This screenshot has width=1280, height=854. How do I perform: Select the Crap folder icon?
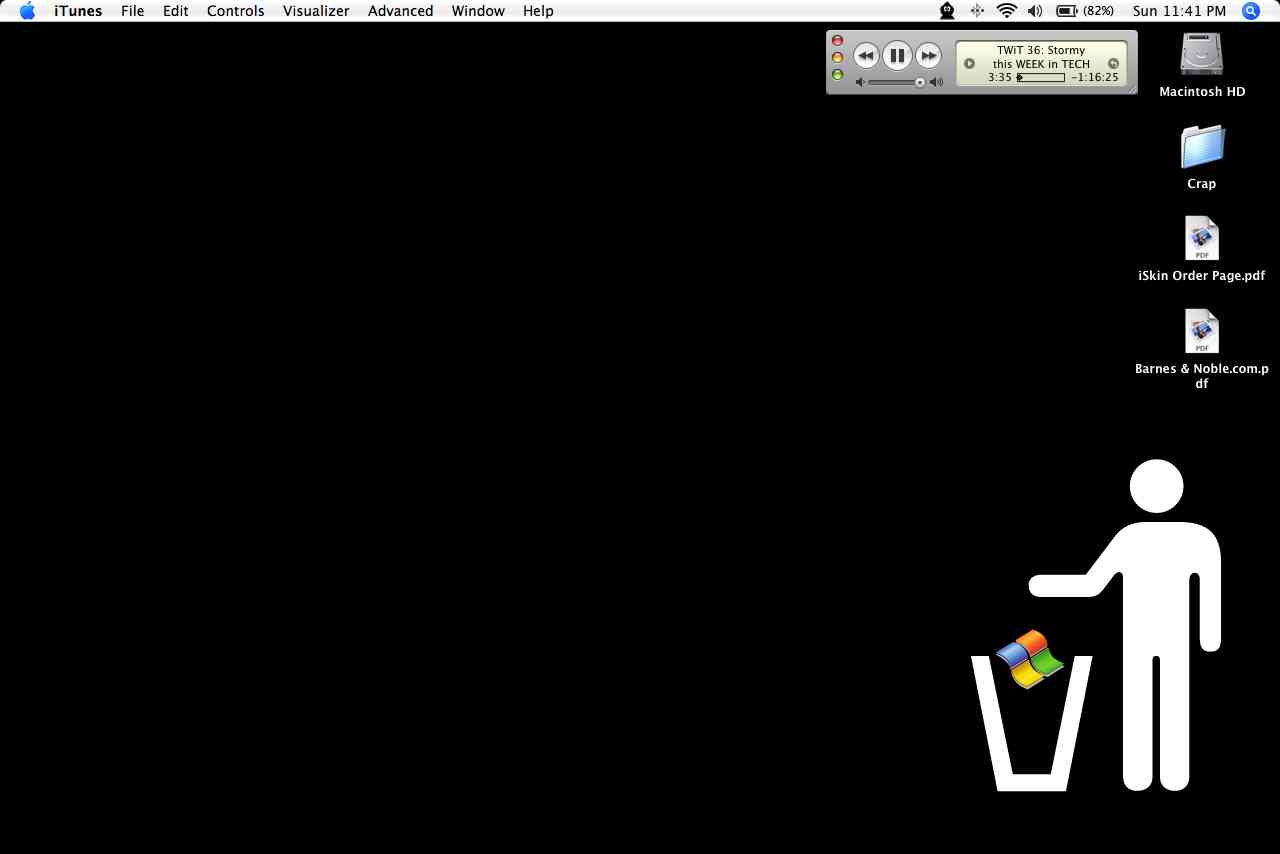point(1202,146)
